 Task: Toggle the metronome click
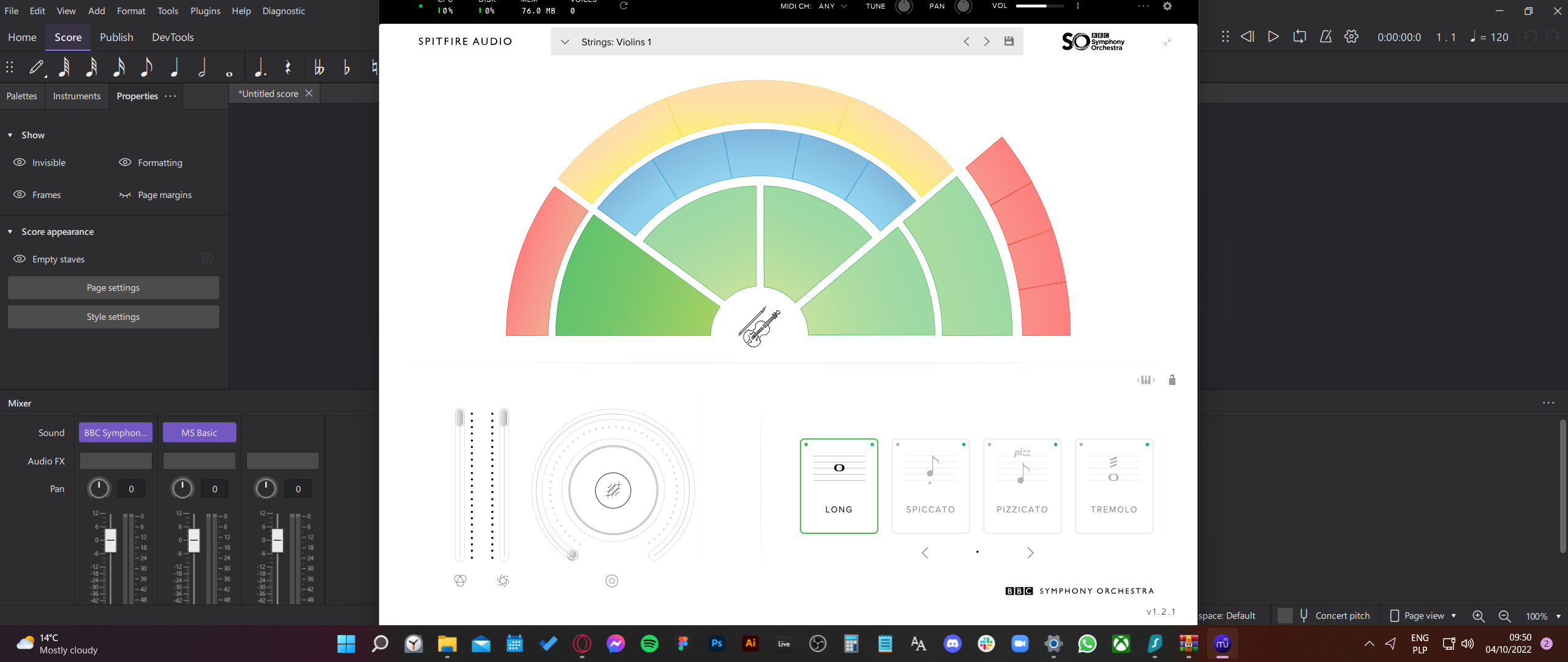tap(1325, 37)
